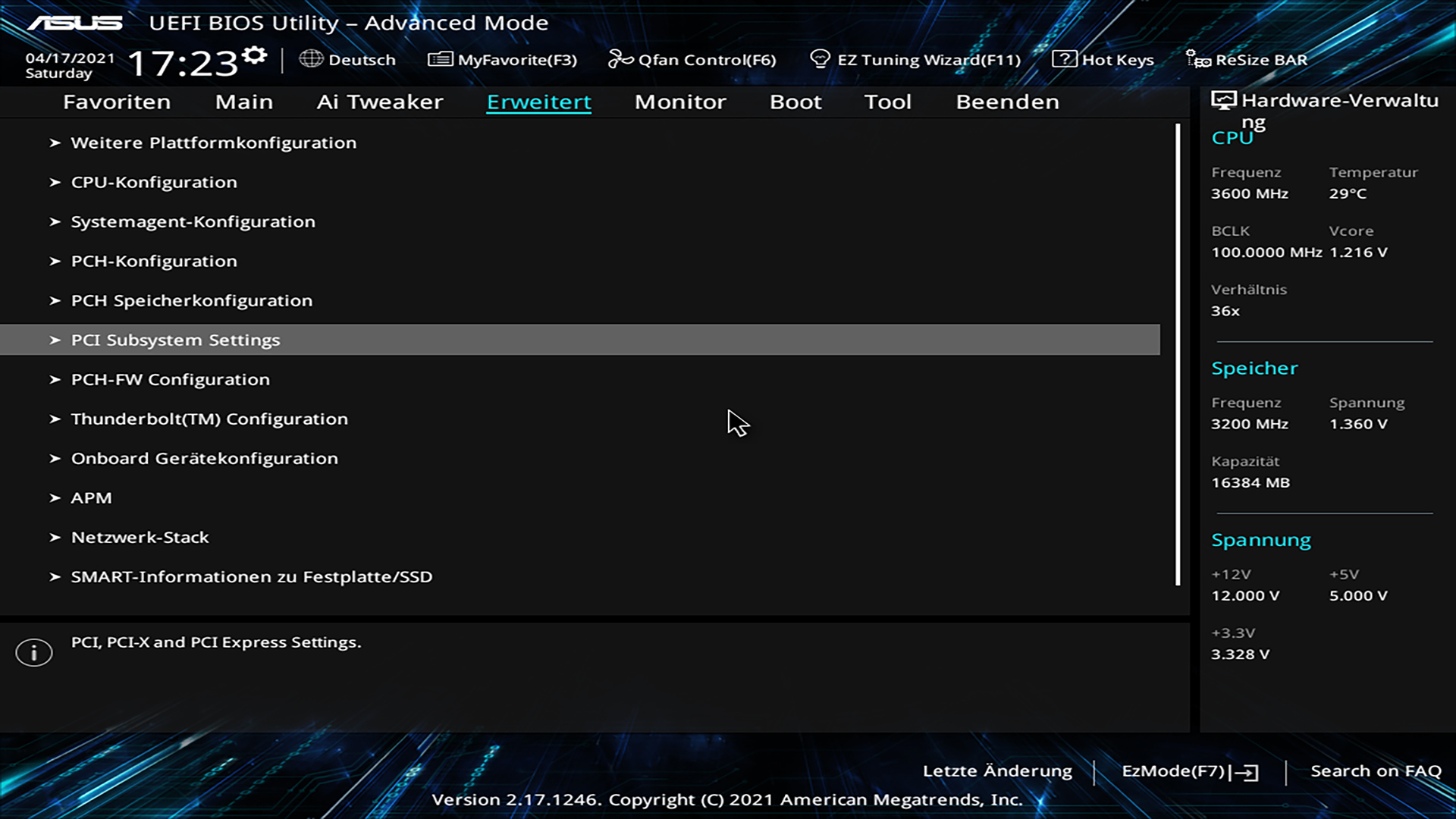1456x819 pixels.
Task: Click the gear icon next to clock
Action: (255, 55)
